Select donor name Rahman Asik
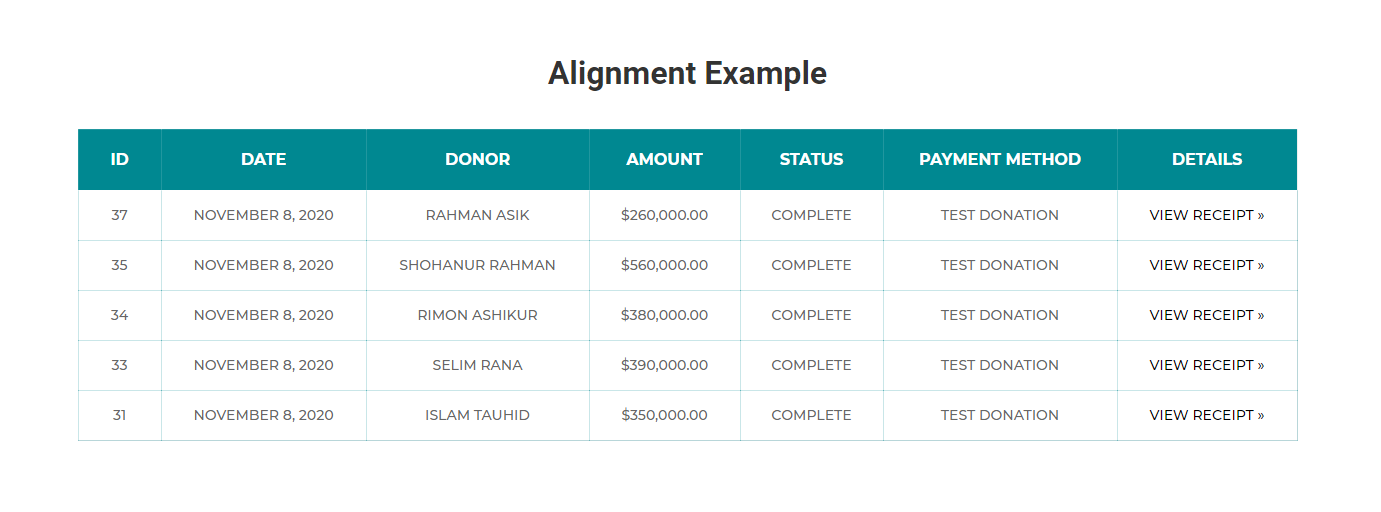1381x512 pixels. coord(478,215)
